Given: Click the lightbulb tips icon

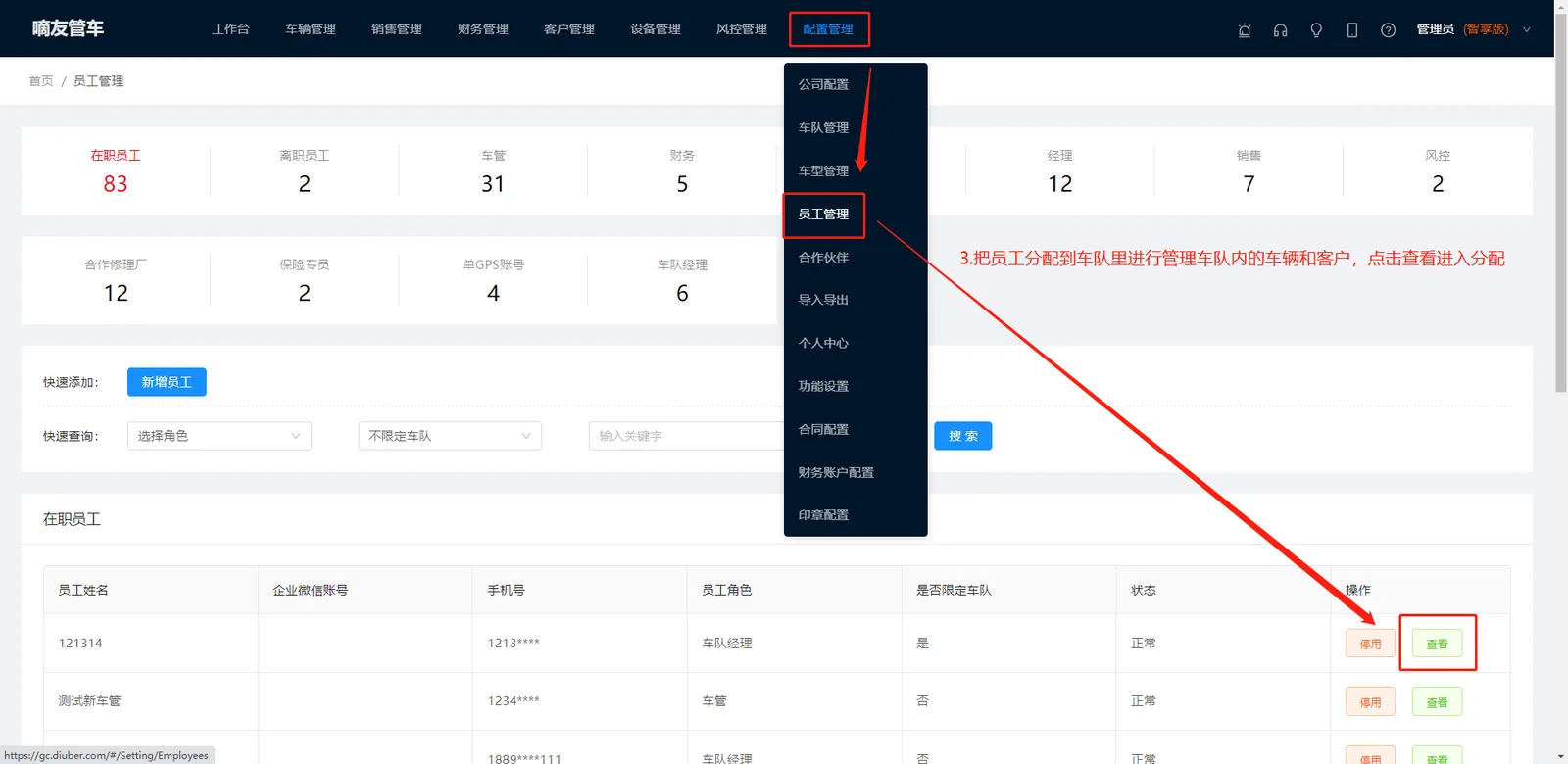Looking at the screenshot, I should coord(1316,29).
